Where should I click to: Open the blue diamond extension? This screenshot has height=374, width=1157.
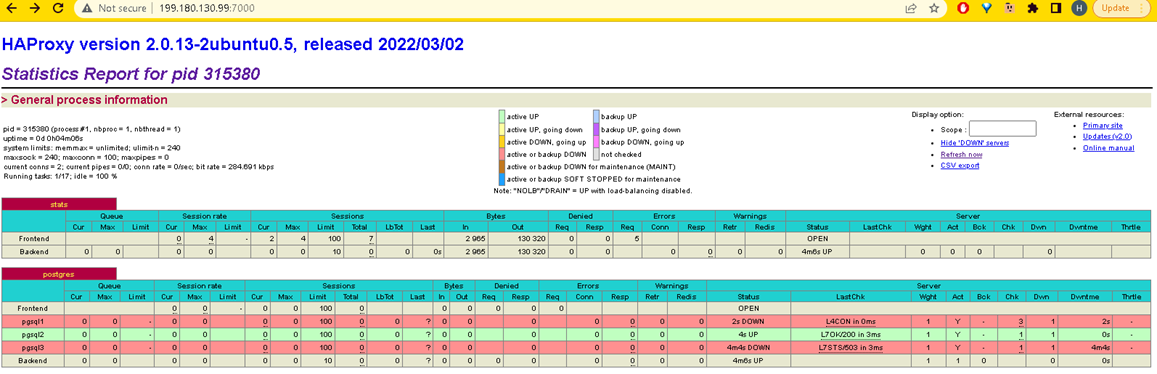point(986,8)
